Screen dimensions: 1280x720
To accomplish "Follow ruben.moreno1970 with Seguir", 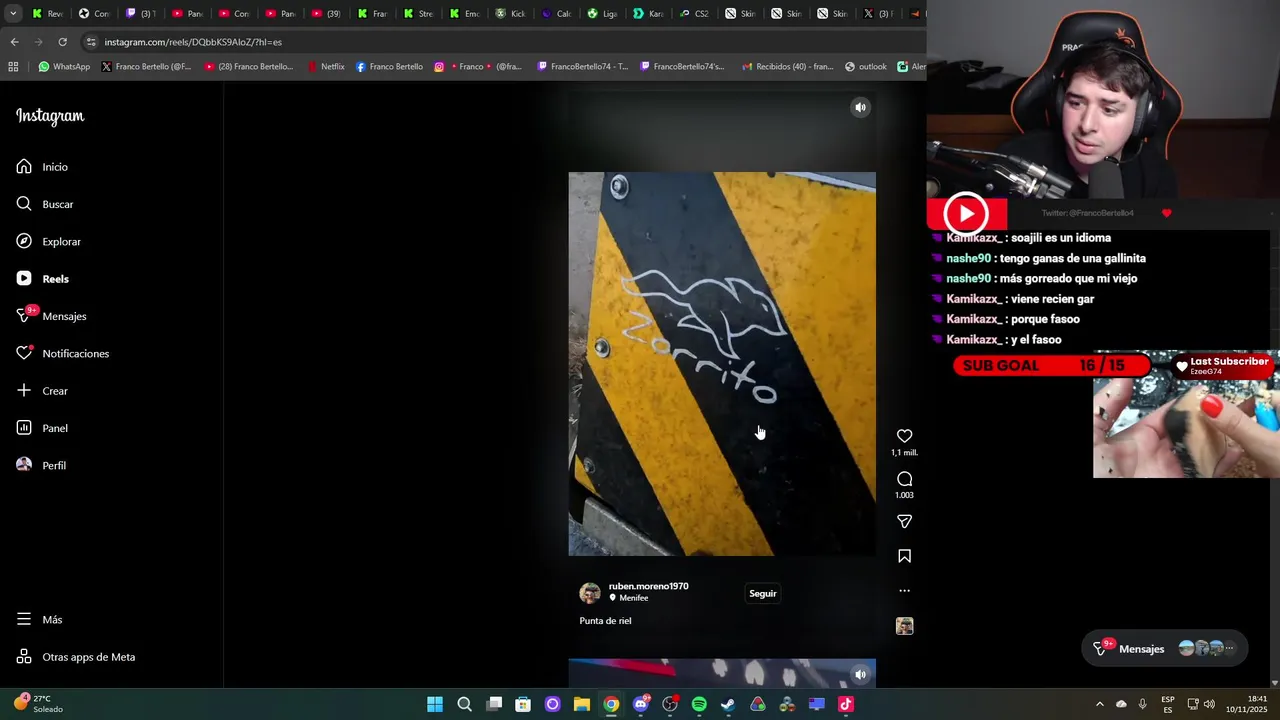I will click(x=762, y=593).
